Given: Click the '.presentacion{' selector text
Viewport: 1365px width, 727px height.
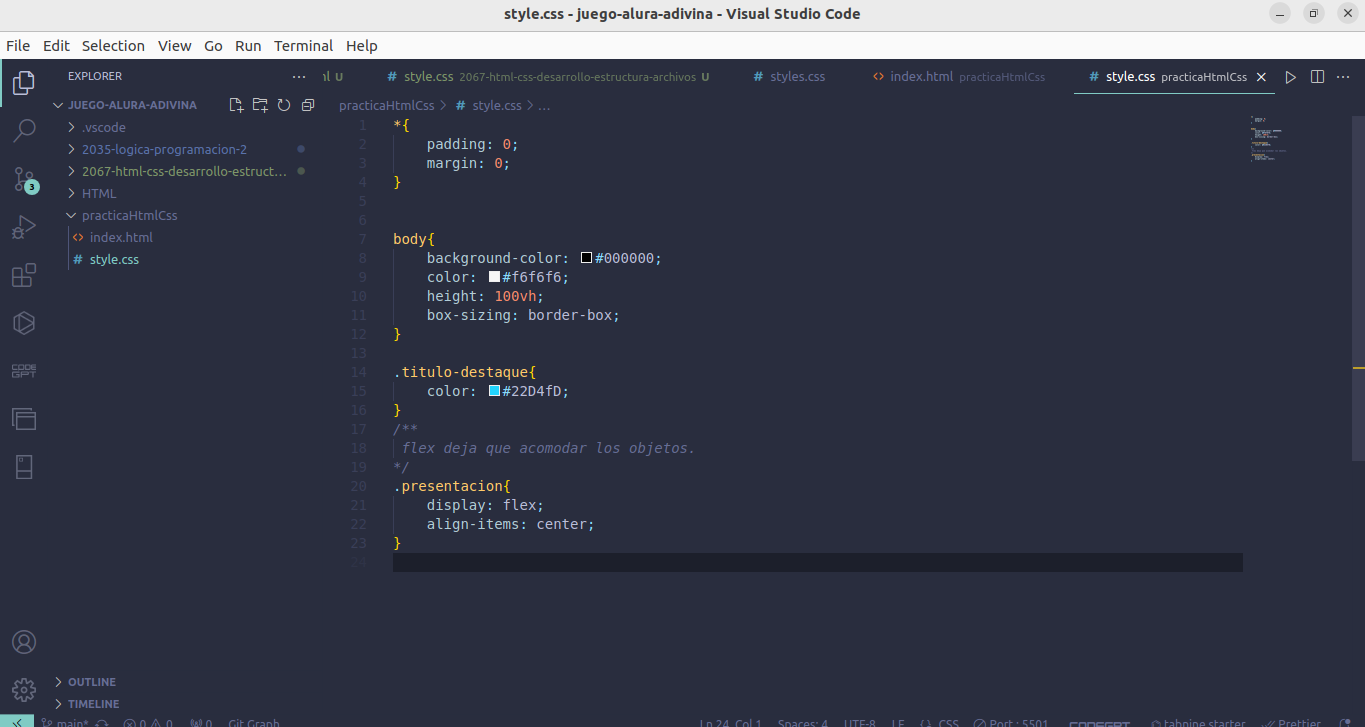Looking at the screenshot, I should [452, 486].
